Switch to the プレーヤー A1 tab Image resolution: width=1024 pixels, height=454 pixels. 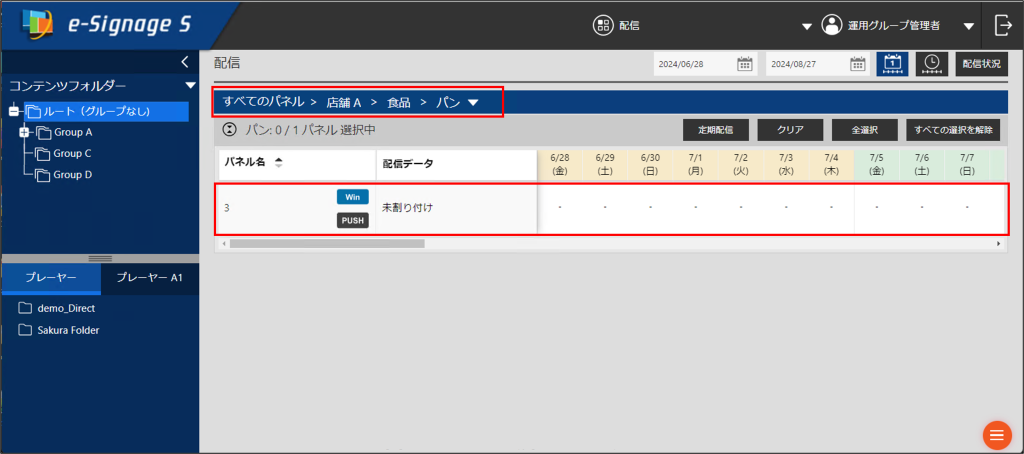point(150,278)
